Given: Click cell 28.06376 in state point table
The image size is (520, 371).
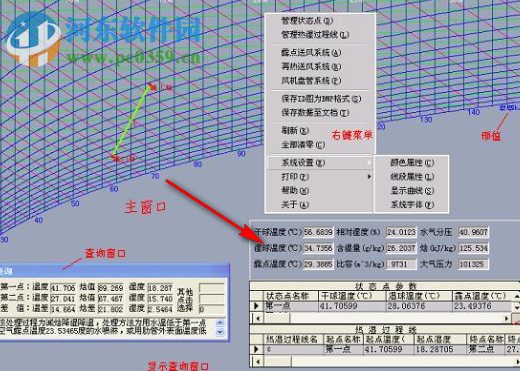Looking at the screenshot, I should point(418,306).
